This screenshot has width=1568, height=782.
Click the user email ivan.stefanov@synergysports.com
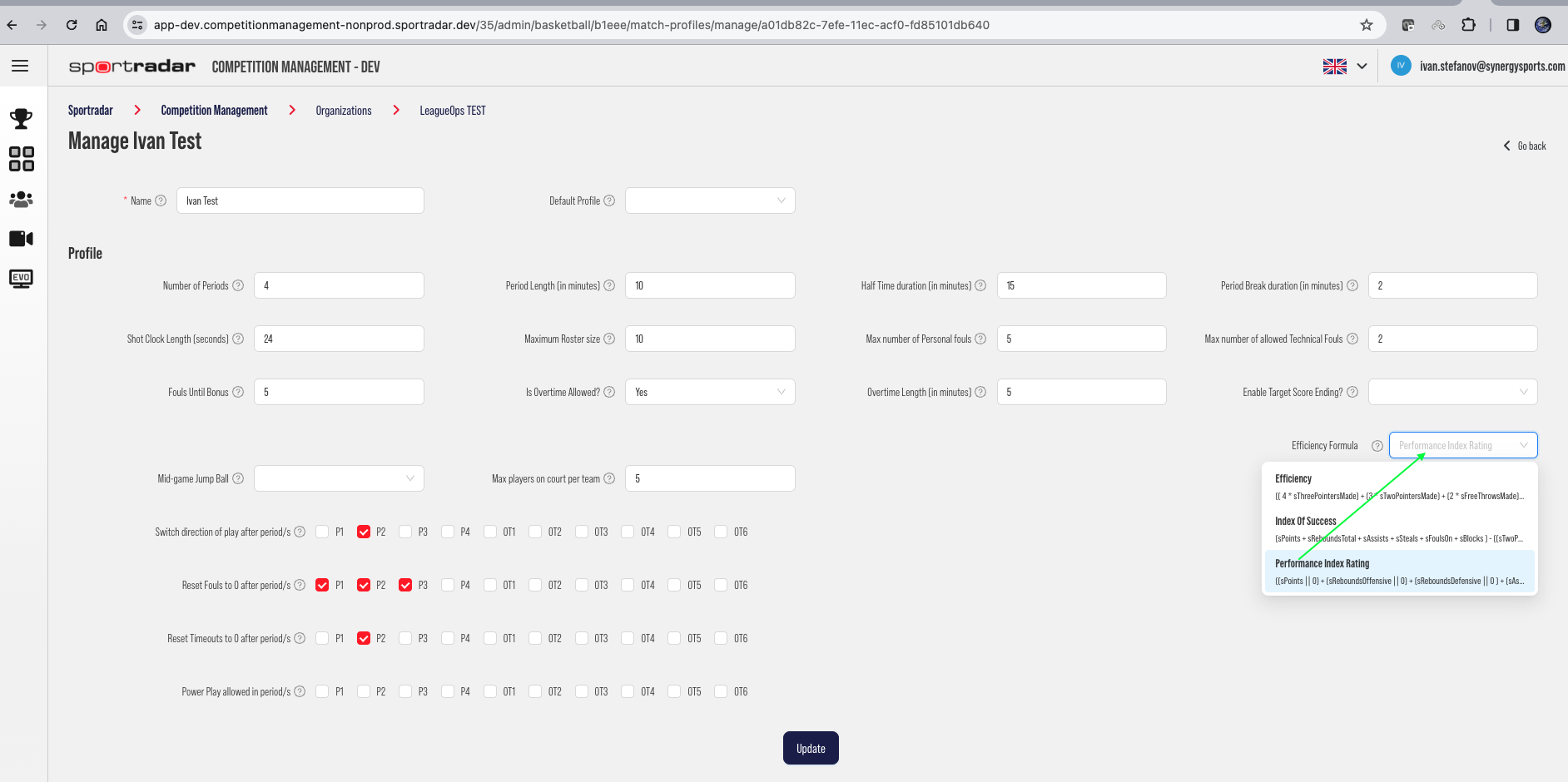1492,66
